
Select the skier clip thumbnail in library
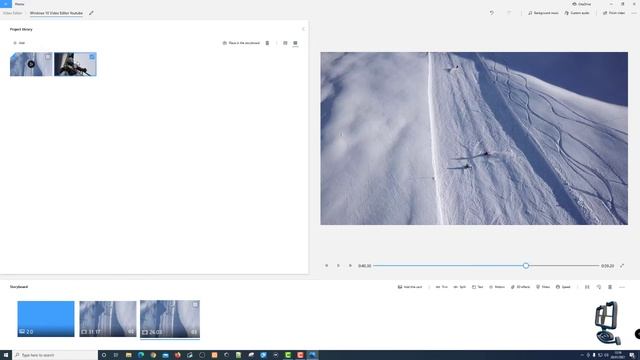coord(75,64)
